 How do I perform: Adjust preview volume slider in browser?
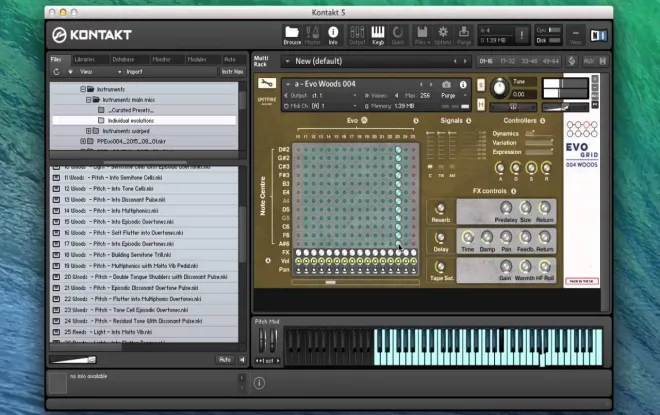coord(73,360)
